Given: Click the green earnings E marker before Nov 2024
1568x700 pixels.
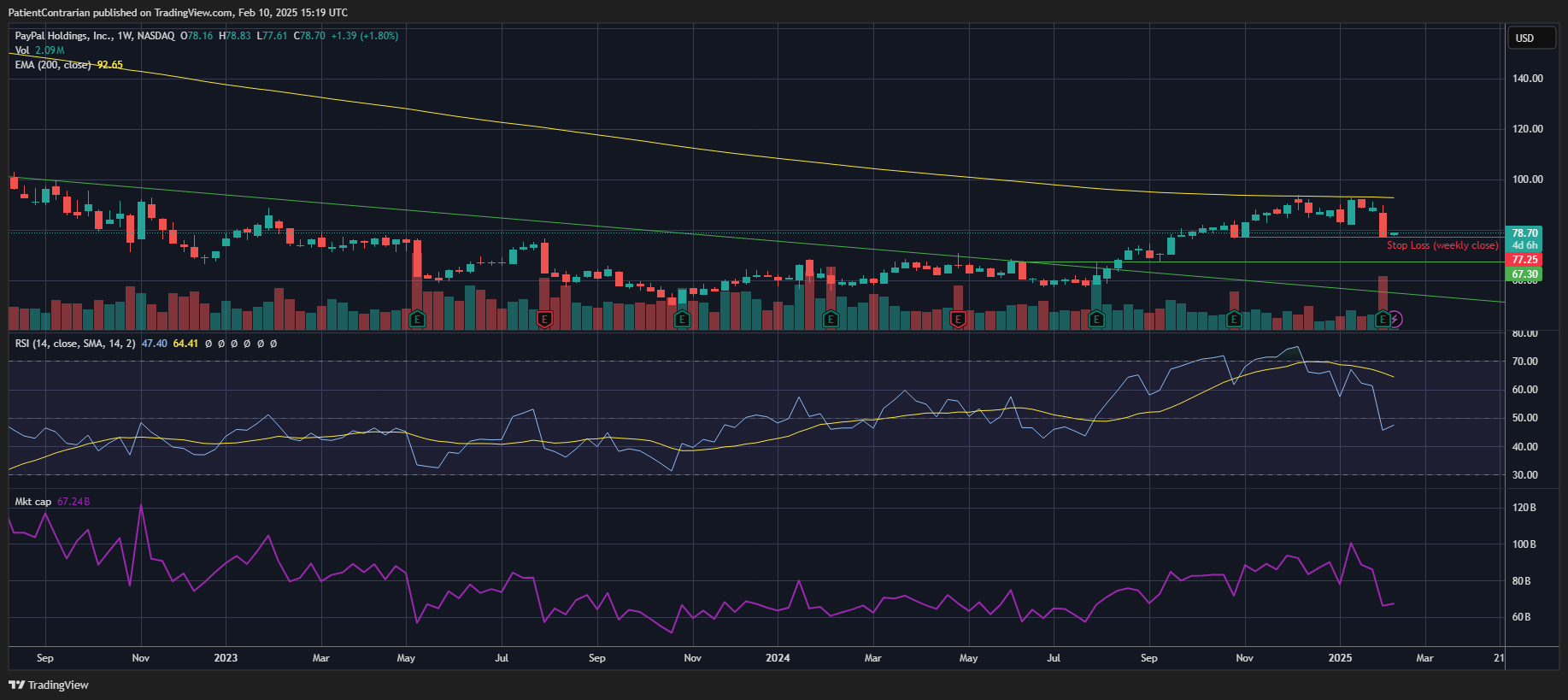Looking at the screenshot, I should pos(1234,320).
